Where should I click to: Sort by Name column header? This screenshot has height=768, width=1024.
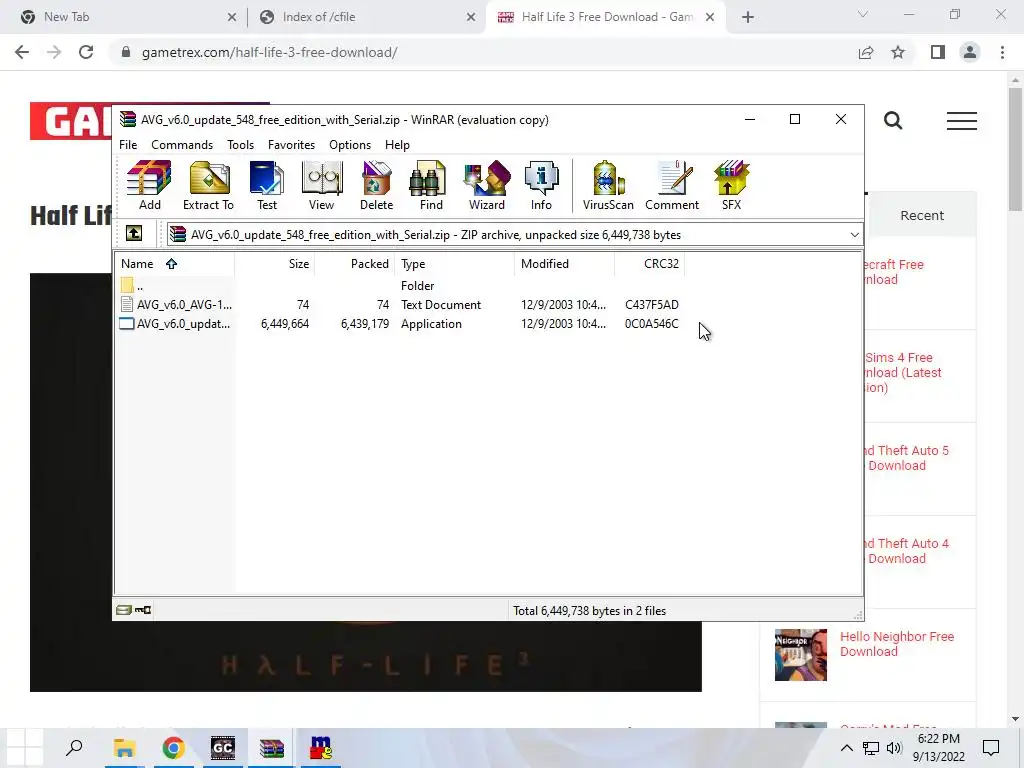point(174,264)
